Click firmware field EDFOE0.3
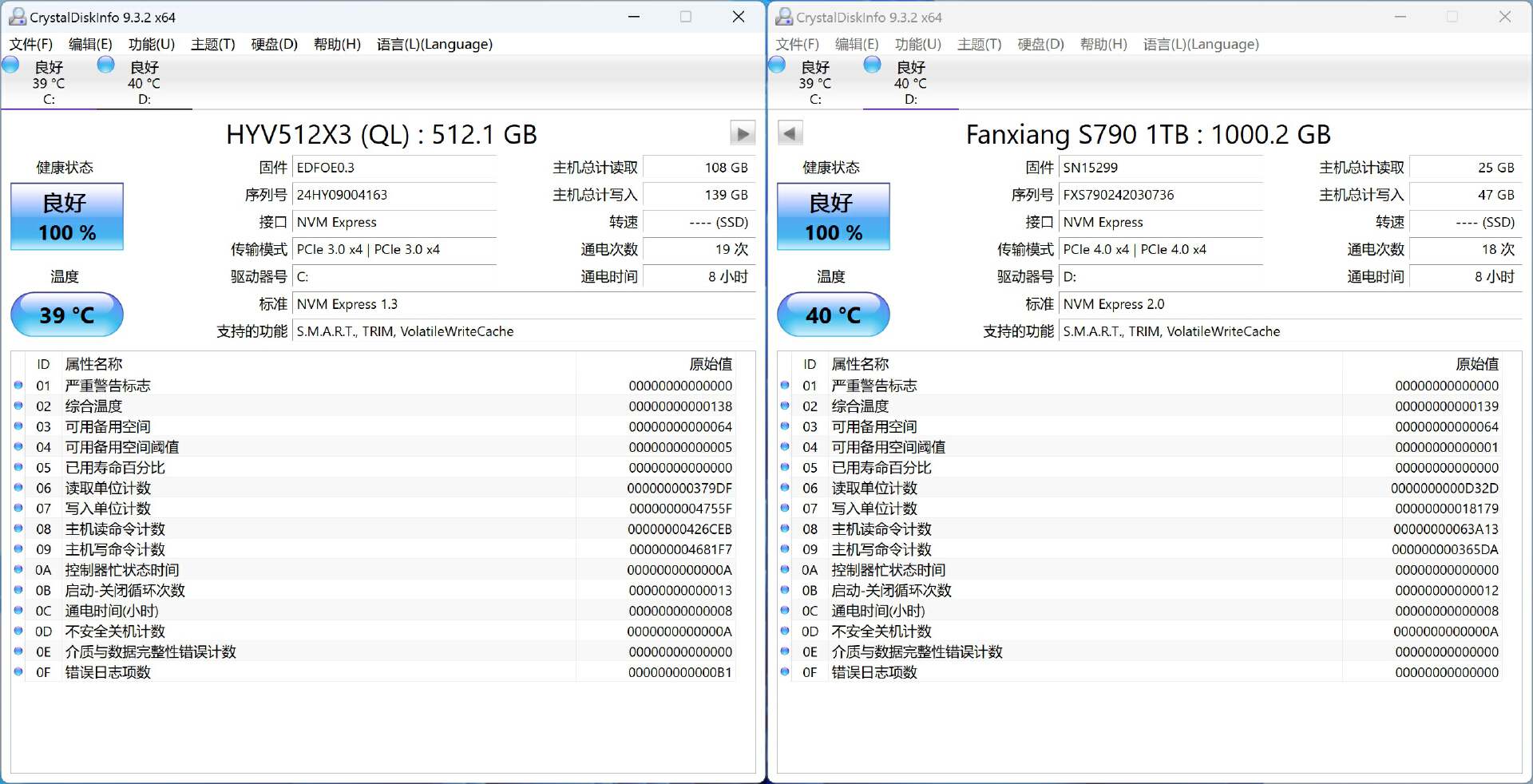This screenshot has width=1533, height=784. pyautogui.click(x=394, y=168)
